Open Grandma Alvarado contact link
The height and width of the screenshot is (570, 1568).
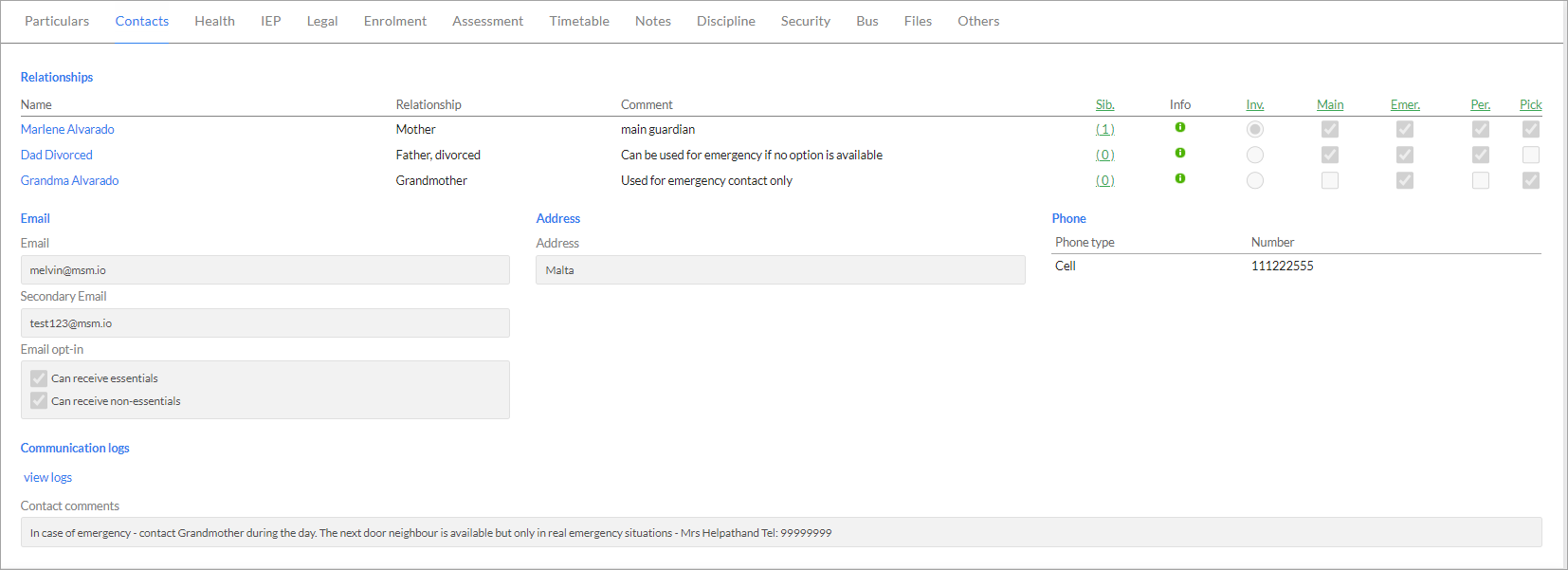pos(70,180)
